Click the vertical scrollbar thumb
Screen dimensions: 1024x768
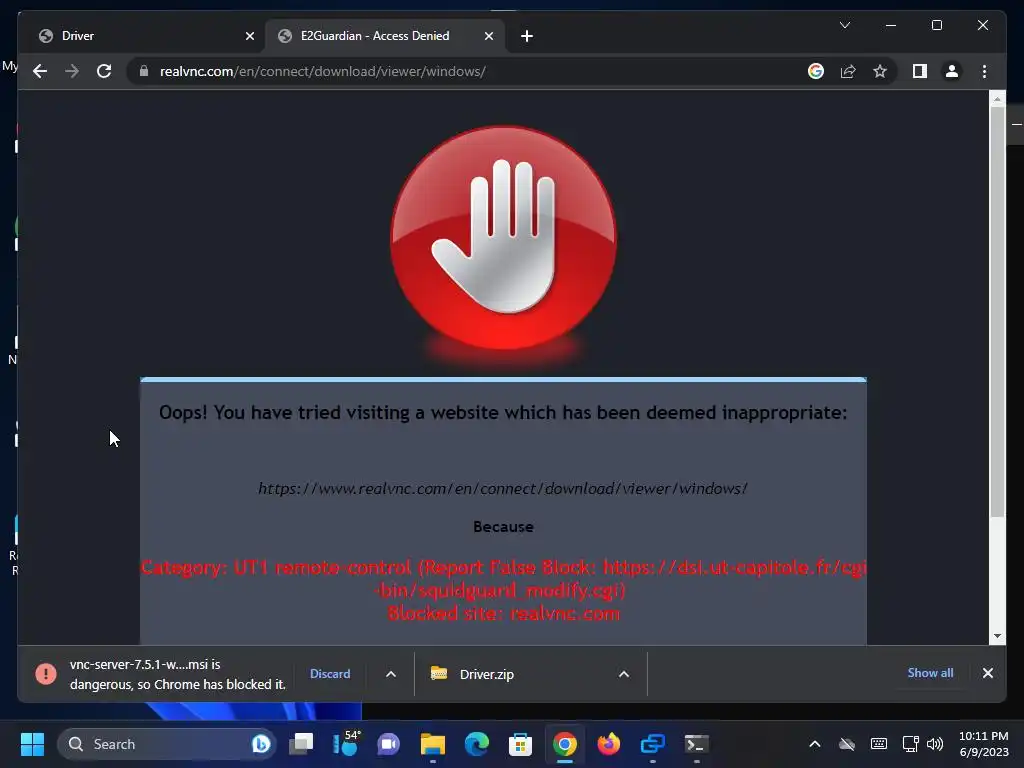997,312
